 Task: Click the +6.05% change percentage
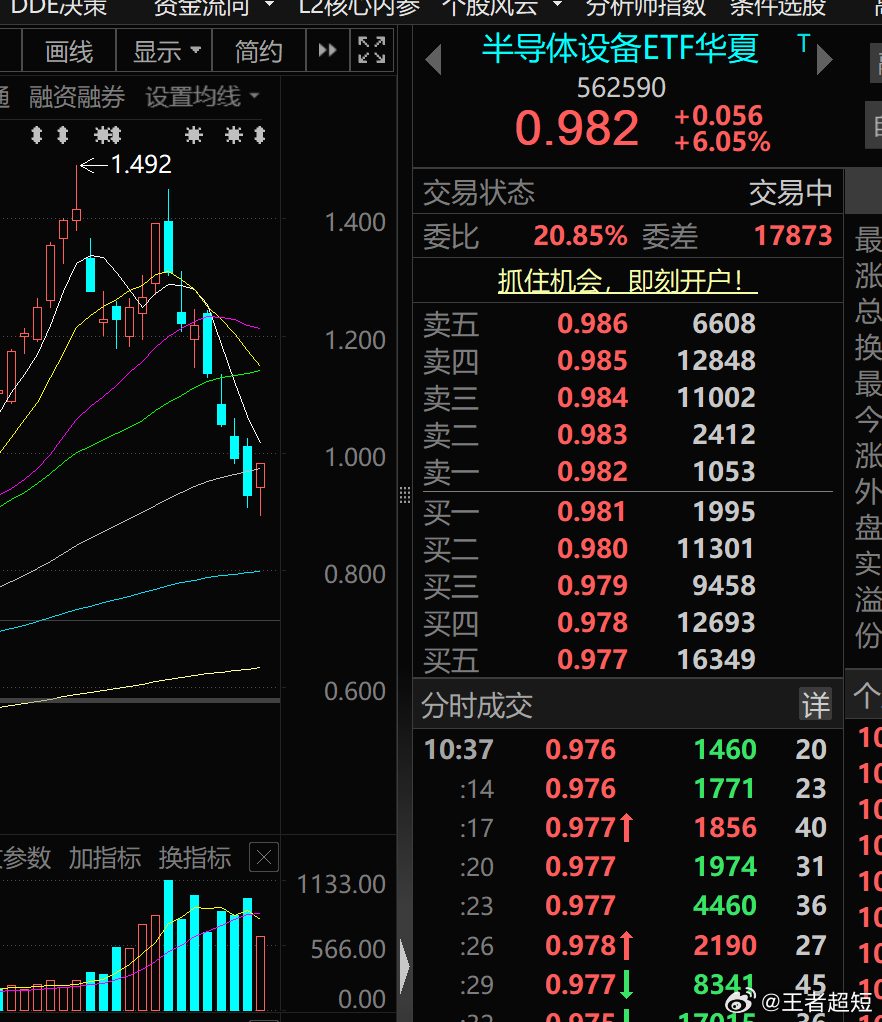(722, 142)
